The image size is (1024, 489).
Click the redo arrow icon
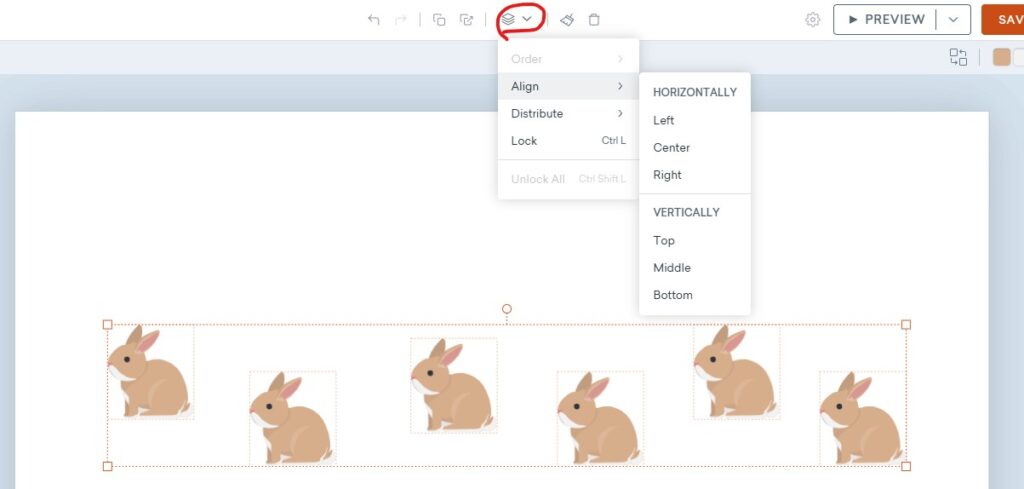(x=401, y=20)
